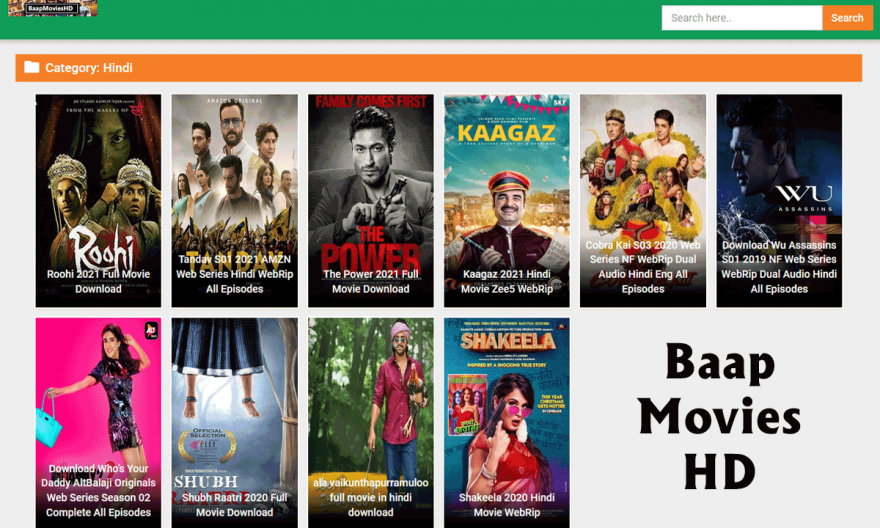Open Tandav S01 2021 AMZN title link
Image resolution: width=880 pixels, height=528 pixels.
click(235, 274)
